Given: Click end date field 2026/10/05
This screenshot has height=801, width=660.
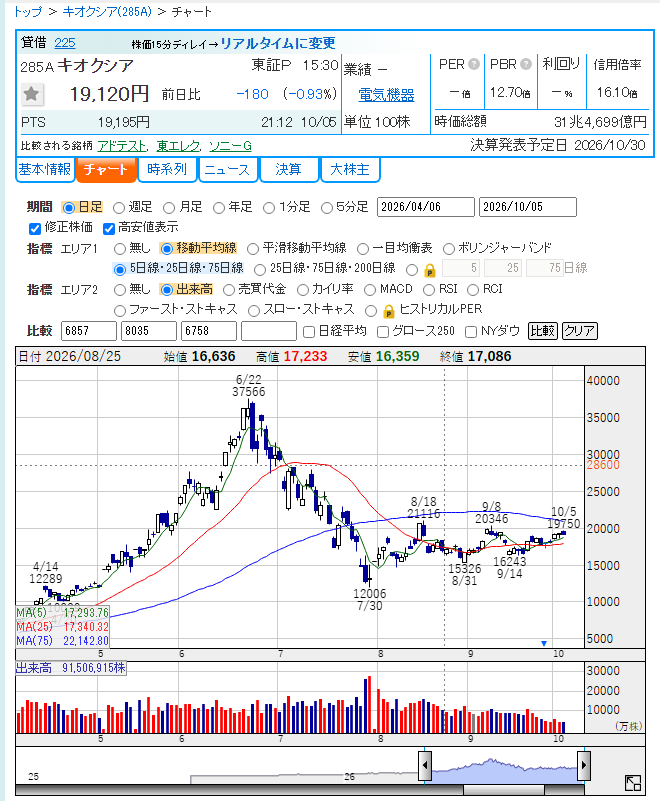Looking at the screenshot, I should tap(528, 207).
